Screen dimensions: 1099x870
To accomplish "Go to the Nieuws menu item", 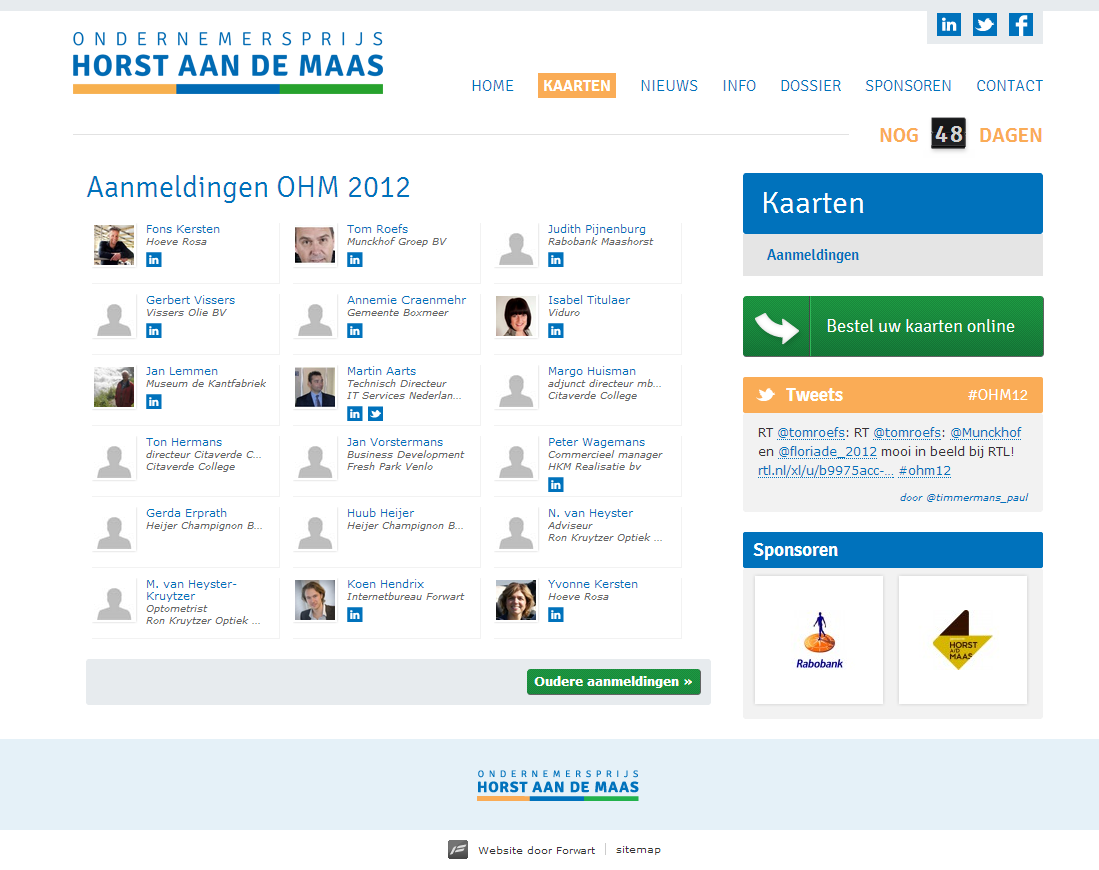I will 669,86.
